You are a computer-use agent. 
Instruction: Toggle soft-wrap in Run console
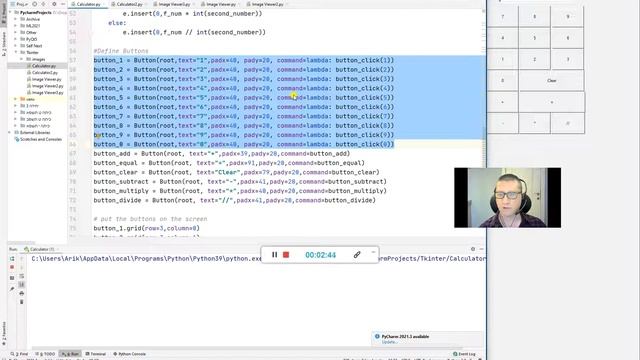tap(22, 276)
